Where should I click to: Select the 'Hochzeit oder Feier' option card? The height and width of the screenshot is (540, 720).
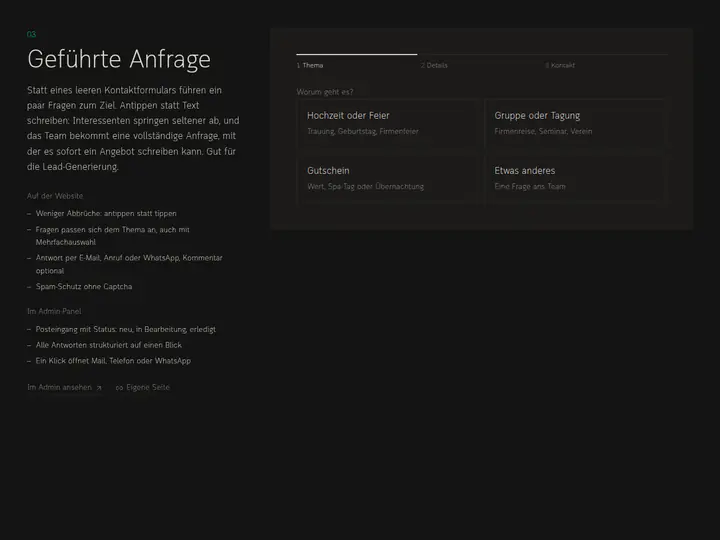[388, 123]
